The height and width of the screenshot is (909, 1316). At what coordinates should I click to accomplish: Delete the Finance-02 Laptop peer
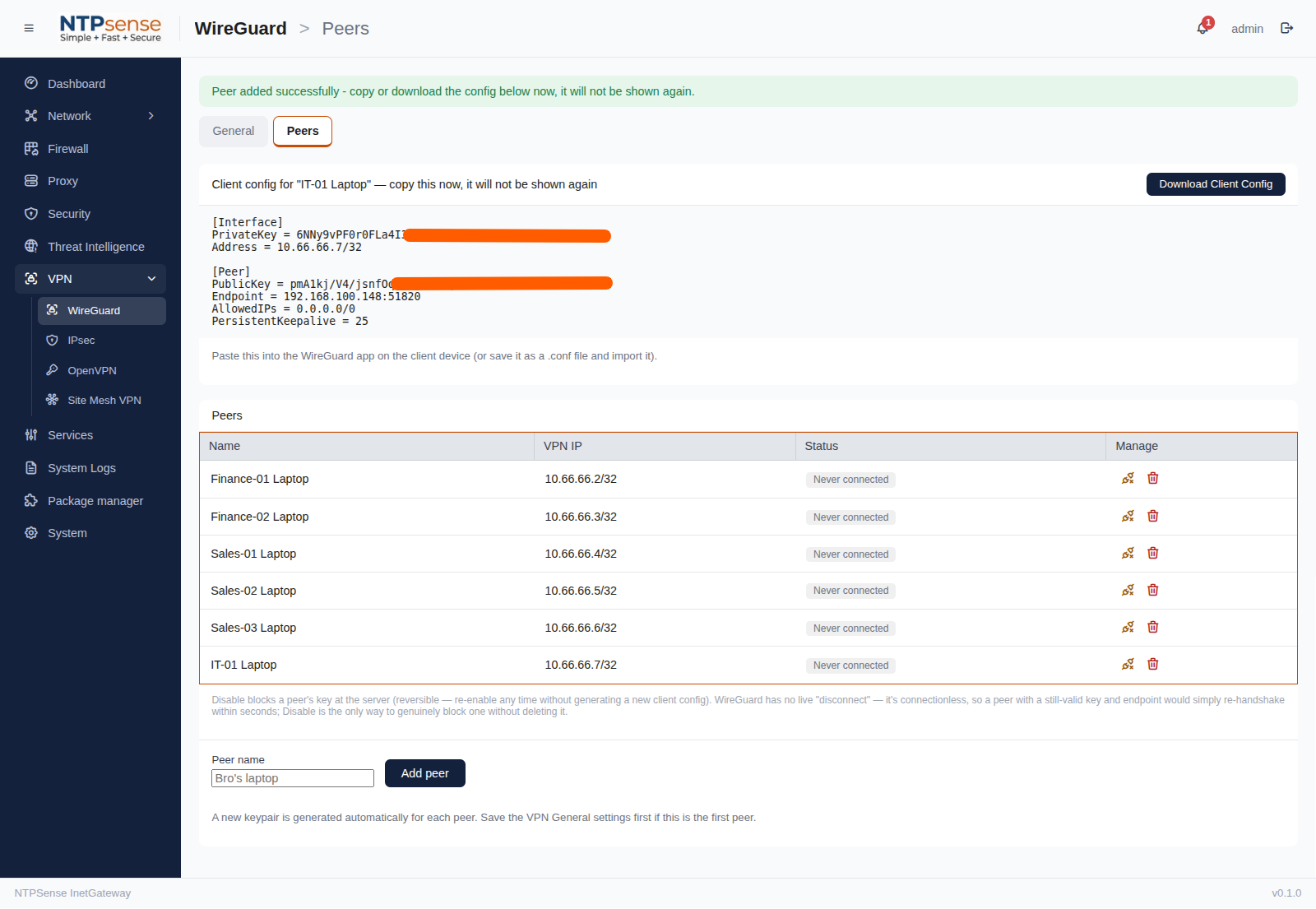pyautogui.click(x=1153, y=517)
